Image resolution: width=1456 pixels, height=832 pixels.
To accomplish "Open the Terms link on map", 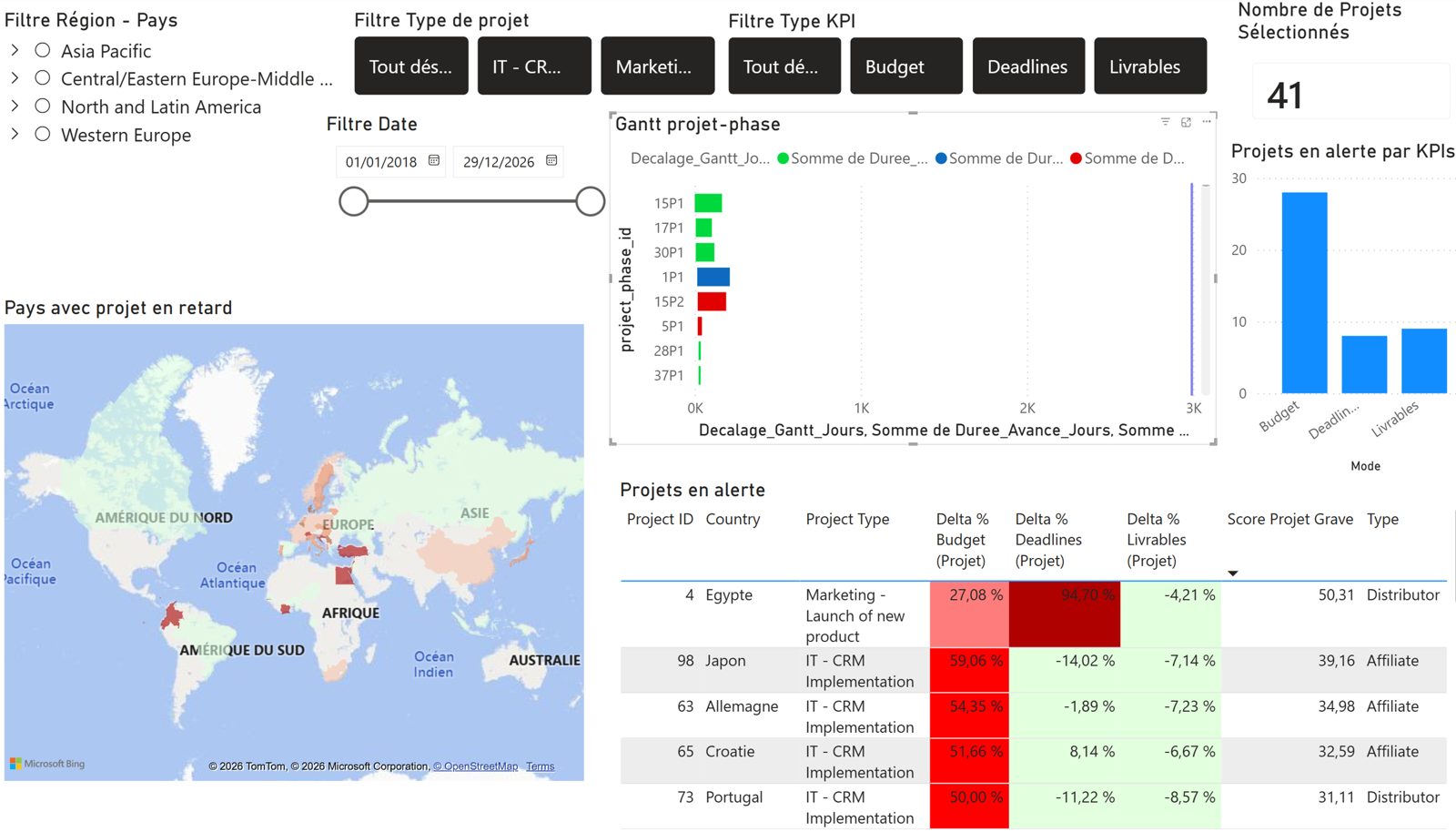I will click(541, 766).
